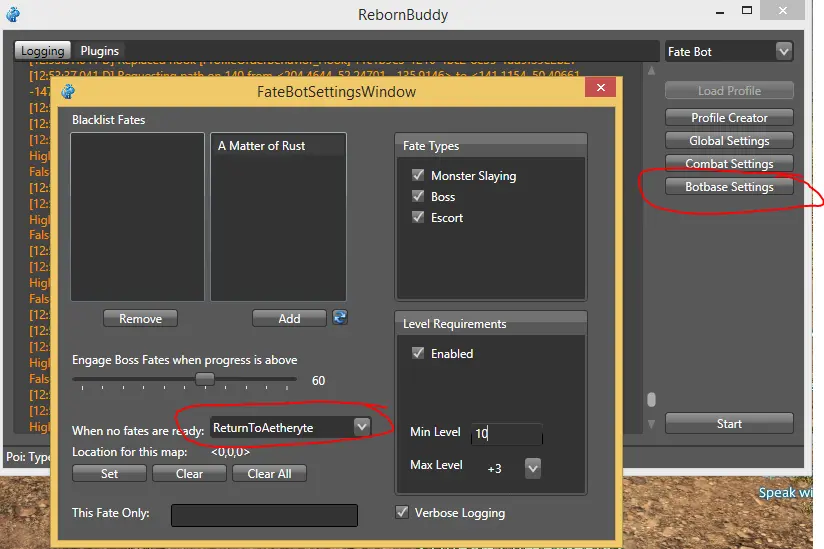The width and height of the screenshot is (824, 549).
Task: Click the RebornBuddy app icon in title bar
Action: coord(13,14)
